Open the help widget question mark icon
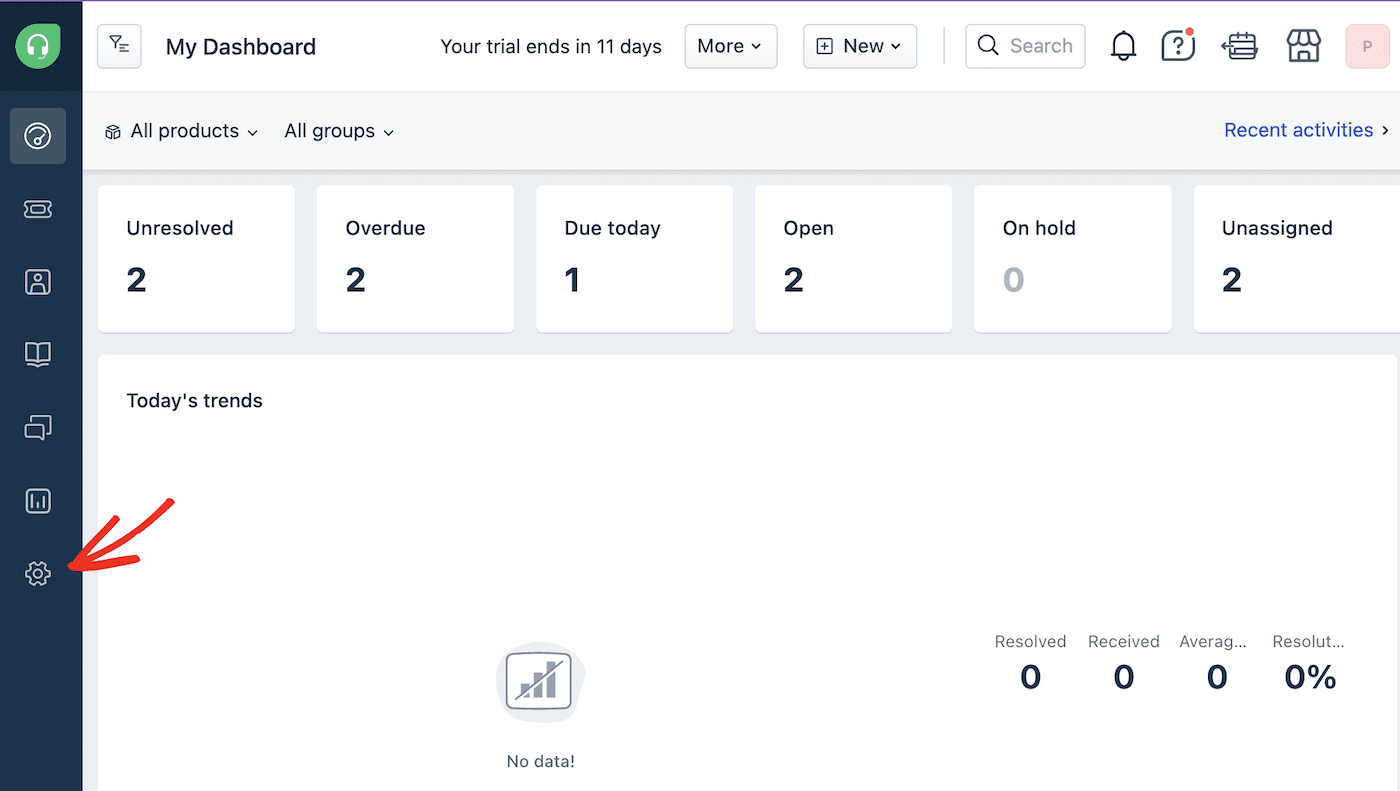1400x791 pixels. 1178,45
